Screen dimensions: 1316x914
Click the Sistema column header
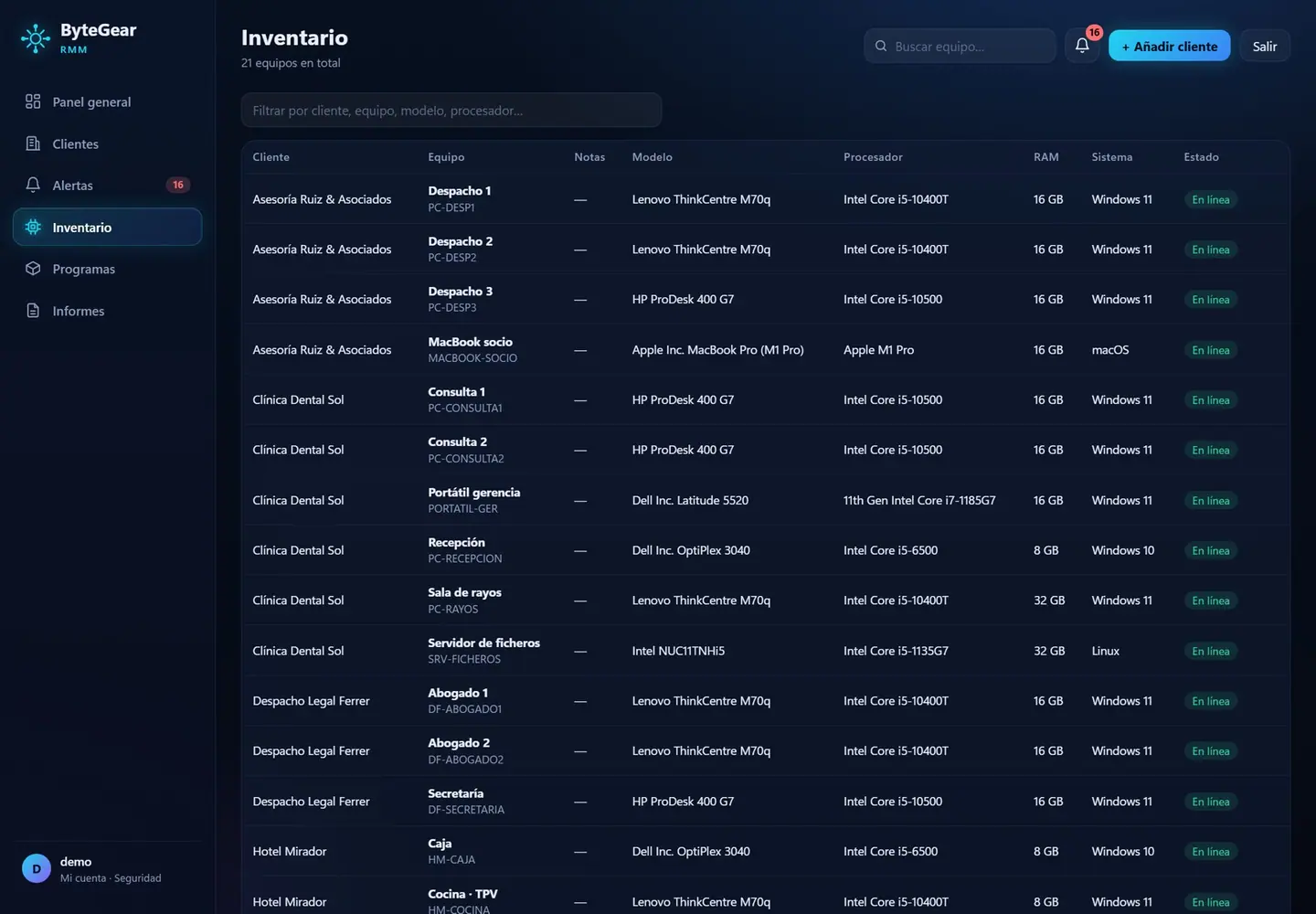(x=1112, y=157)
